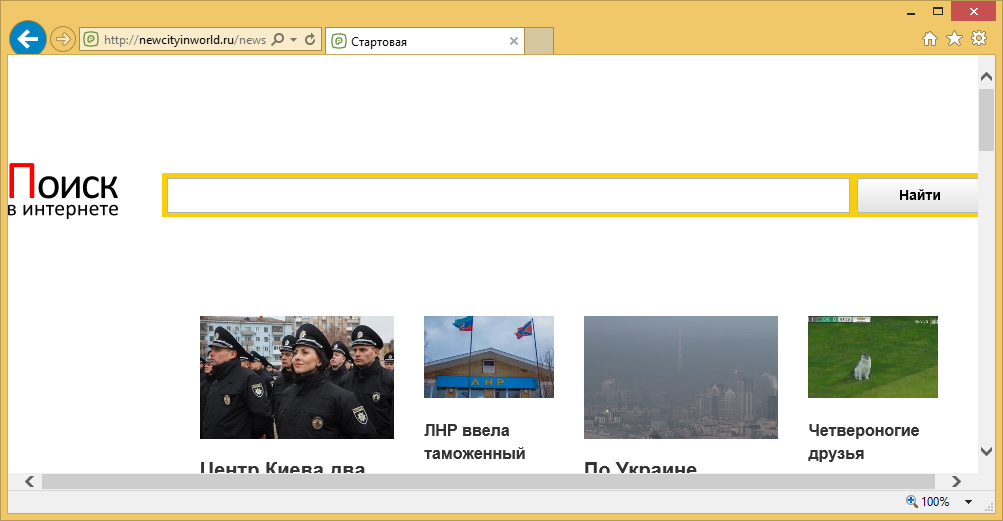This screenshot has height=521, width=1003.
Task: Open Favorites star icon
Action: point(954,39)
